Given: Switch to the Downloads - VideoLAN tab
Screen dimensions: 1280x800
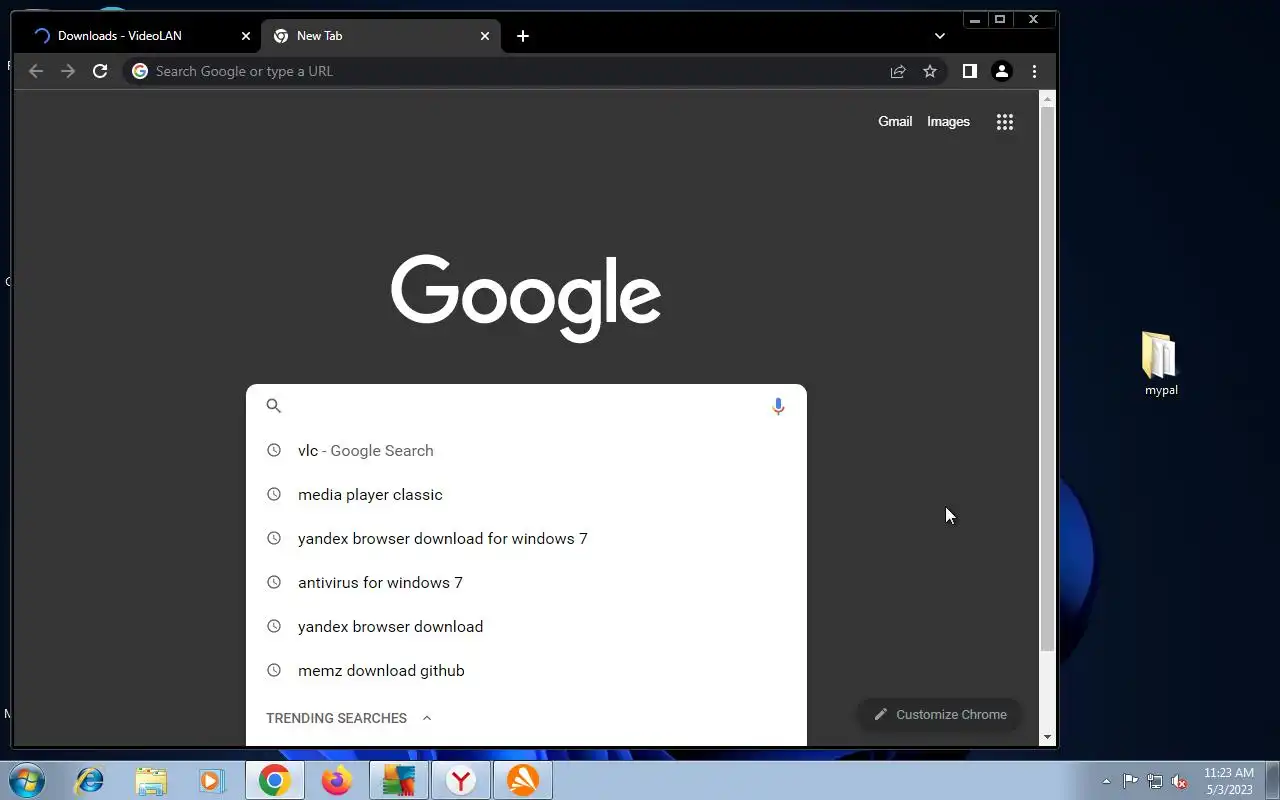Looking at the screenshot, I should coord(140,36).
